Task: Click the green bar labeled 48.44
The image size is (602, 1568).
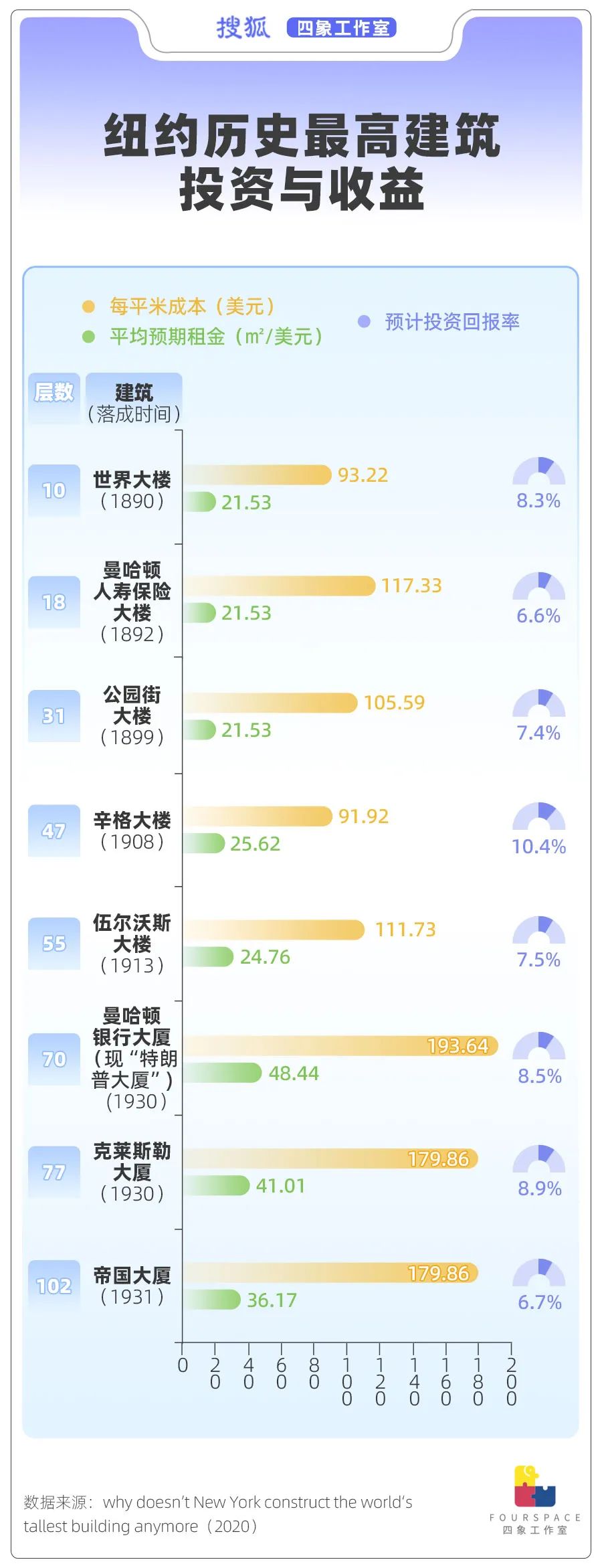Action: tap(222, 1073)
